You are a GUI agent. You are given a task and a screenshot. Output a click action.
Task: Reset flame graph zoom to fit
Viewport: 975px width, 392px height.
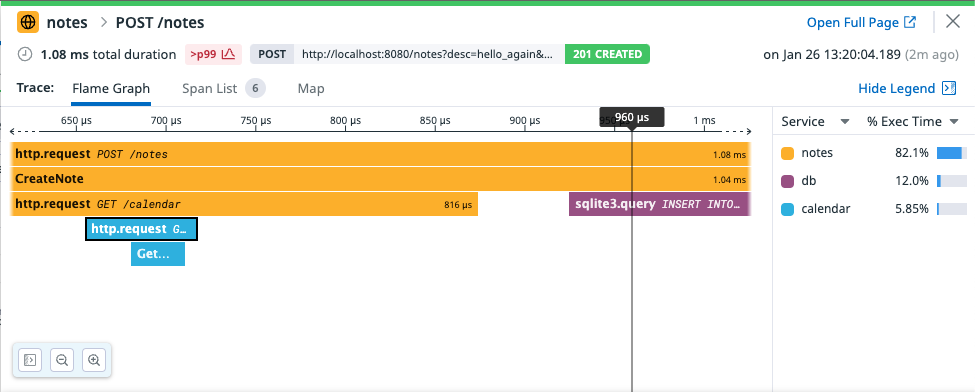point(30,360)
